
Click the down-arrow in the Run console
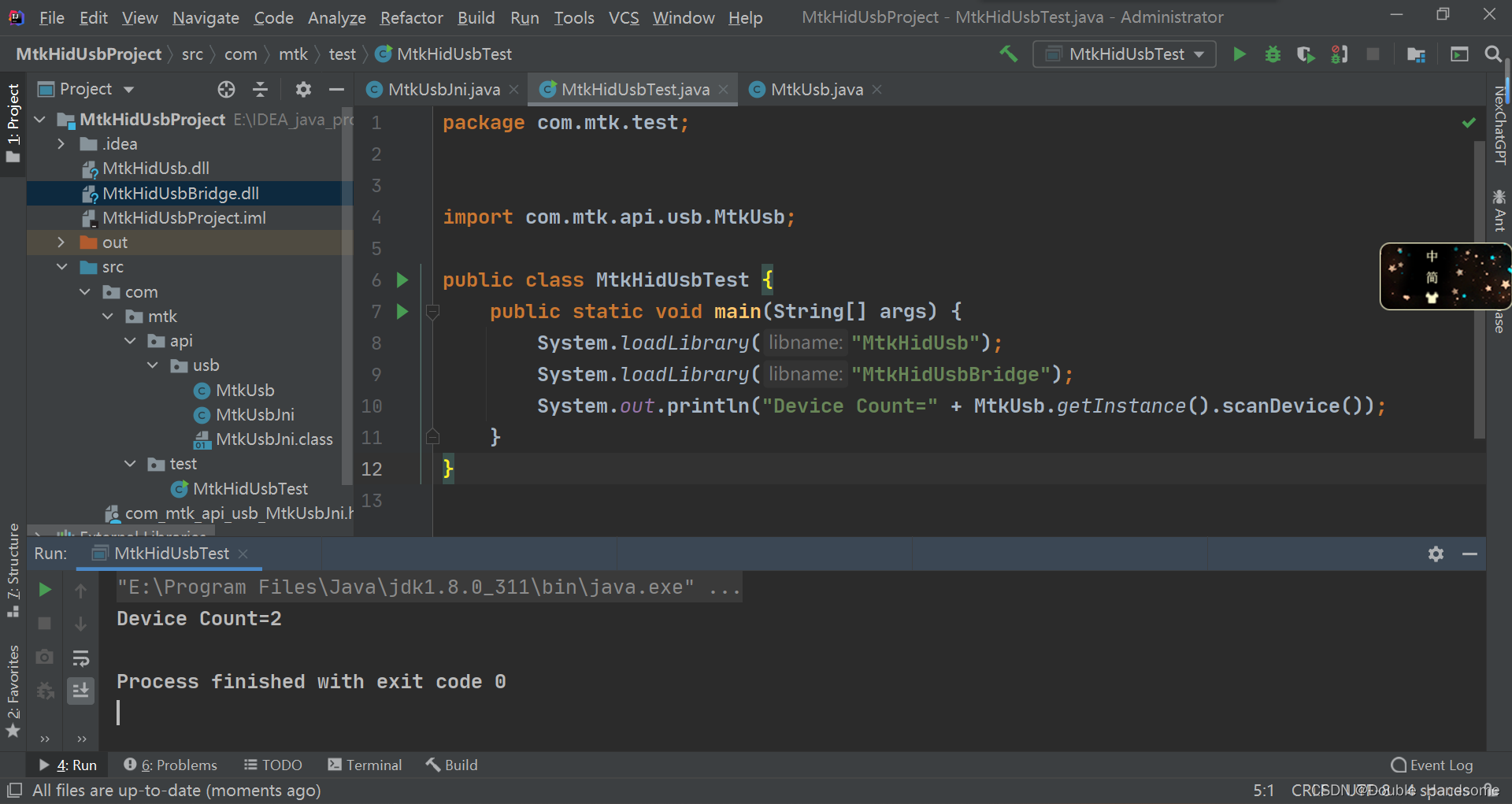[80, 624]
